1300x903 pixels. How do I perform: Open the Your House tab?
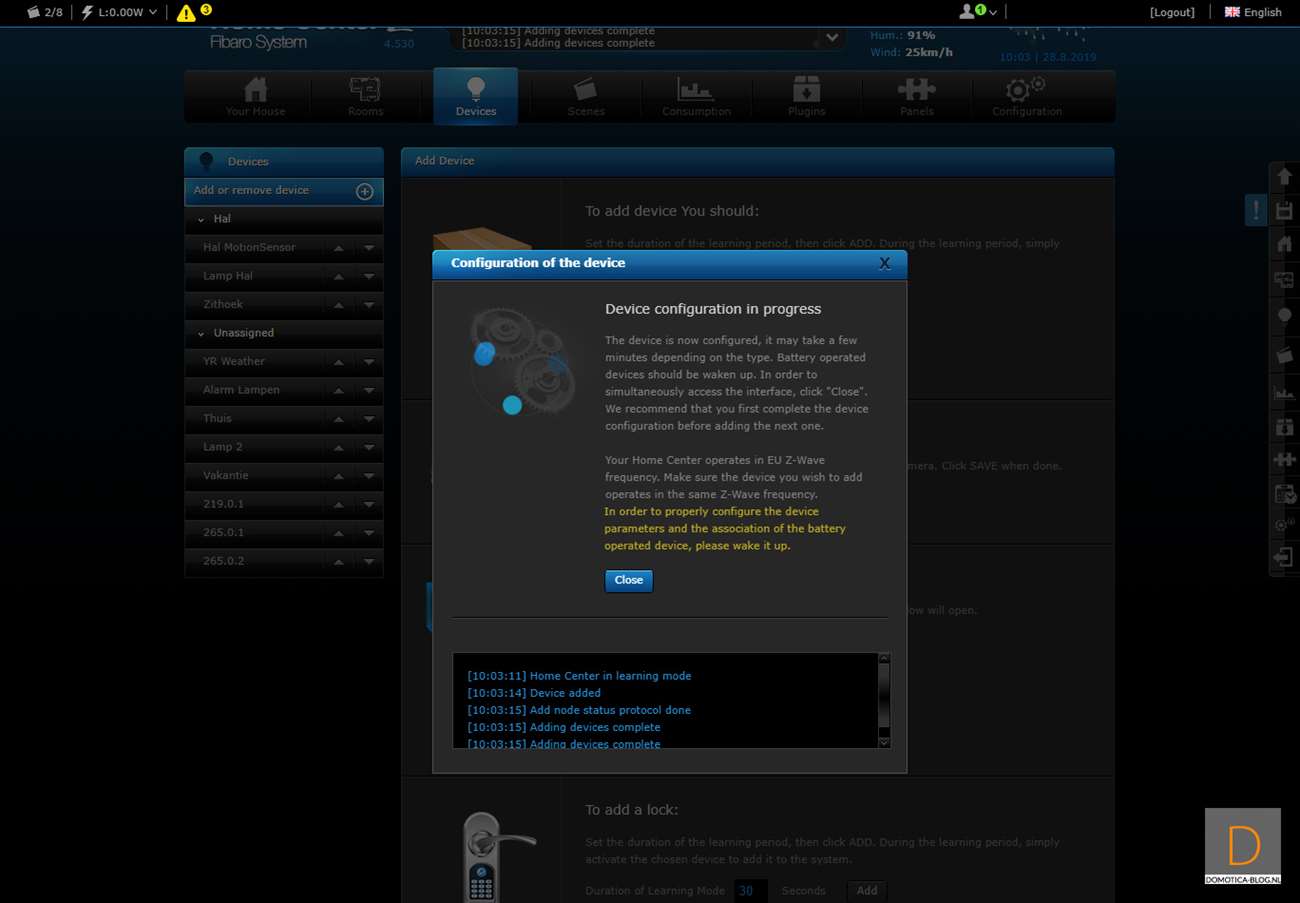tap(255, 97)
